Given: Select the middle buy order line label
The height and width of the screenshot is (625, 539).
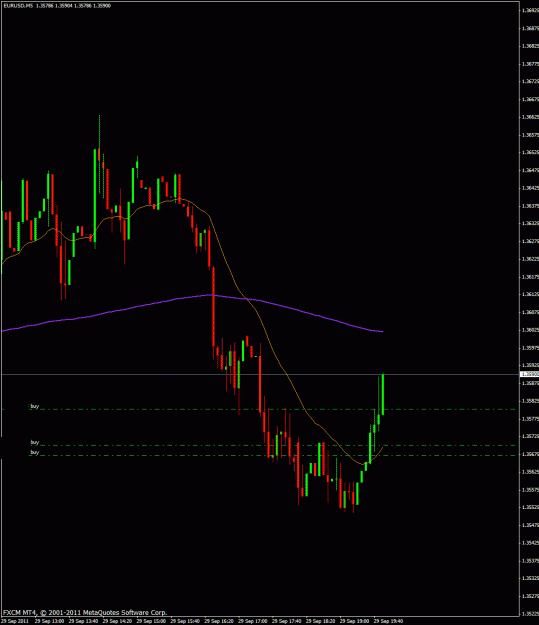Looking at the screenshot, I should click(x=35, y=442).
